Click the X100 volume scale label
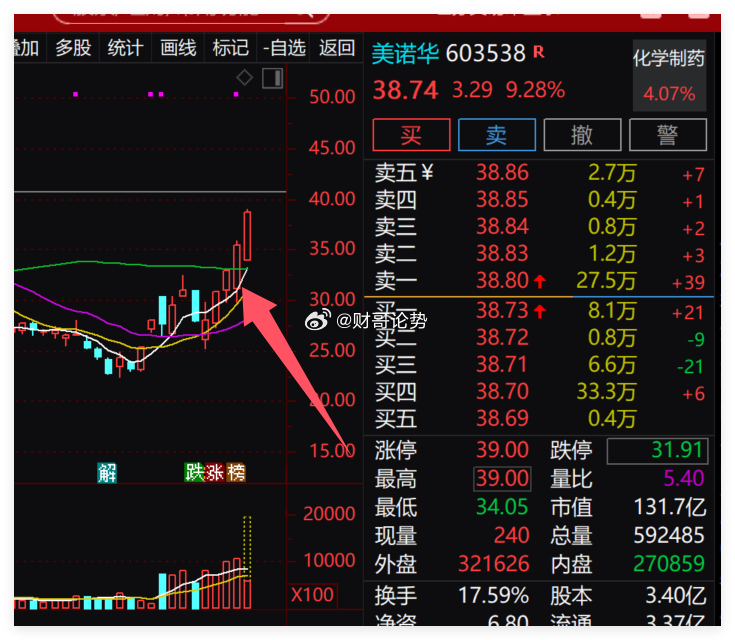 click(x=312, y=595)
